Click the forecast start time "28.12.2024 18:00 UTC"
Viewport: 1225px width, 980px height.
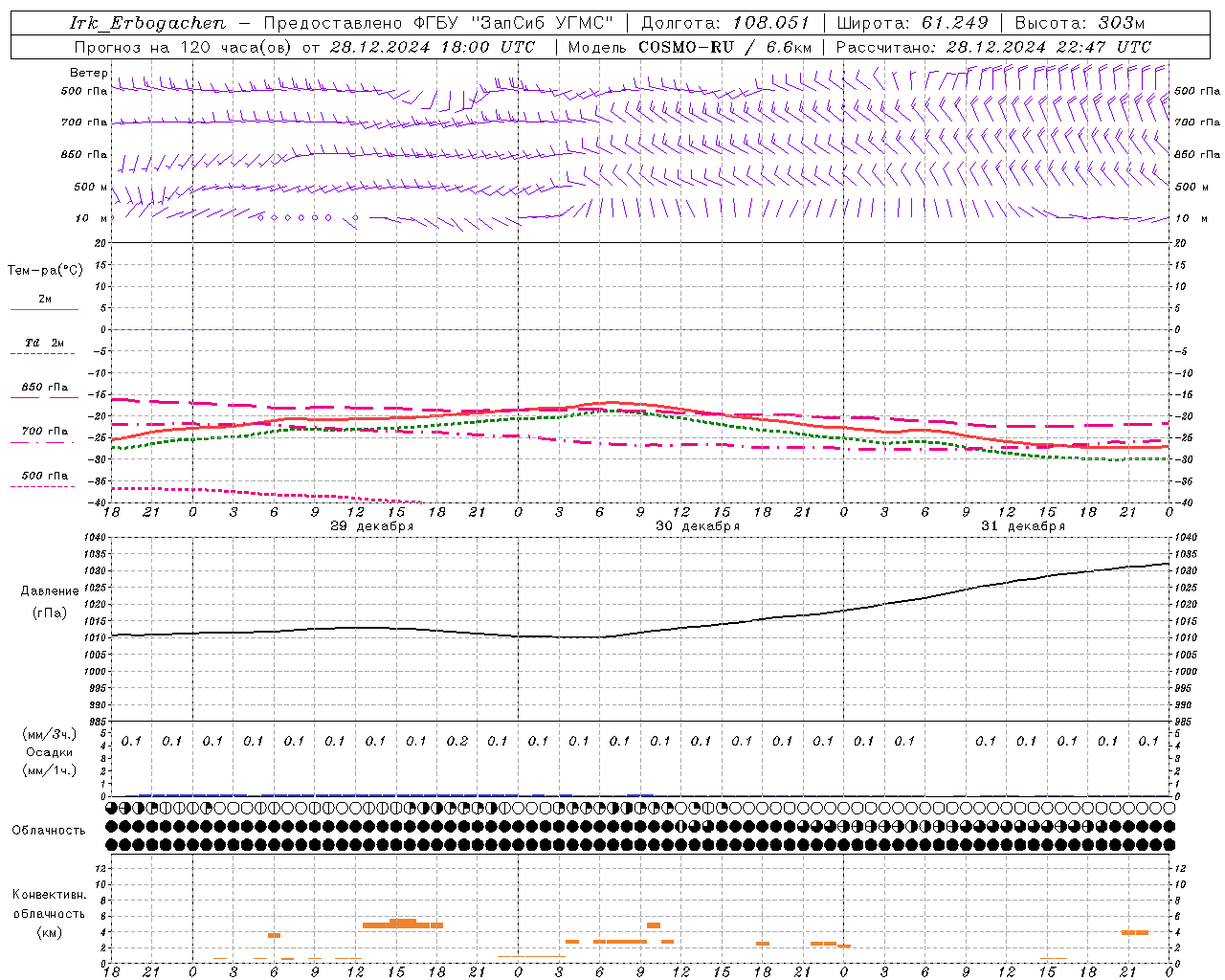pos(432,47)
